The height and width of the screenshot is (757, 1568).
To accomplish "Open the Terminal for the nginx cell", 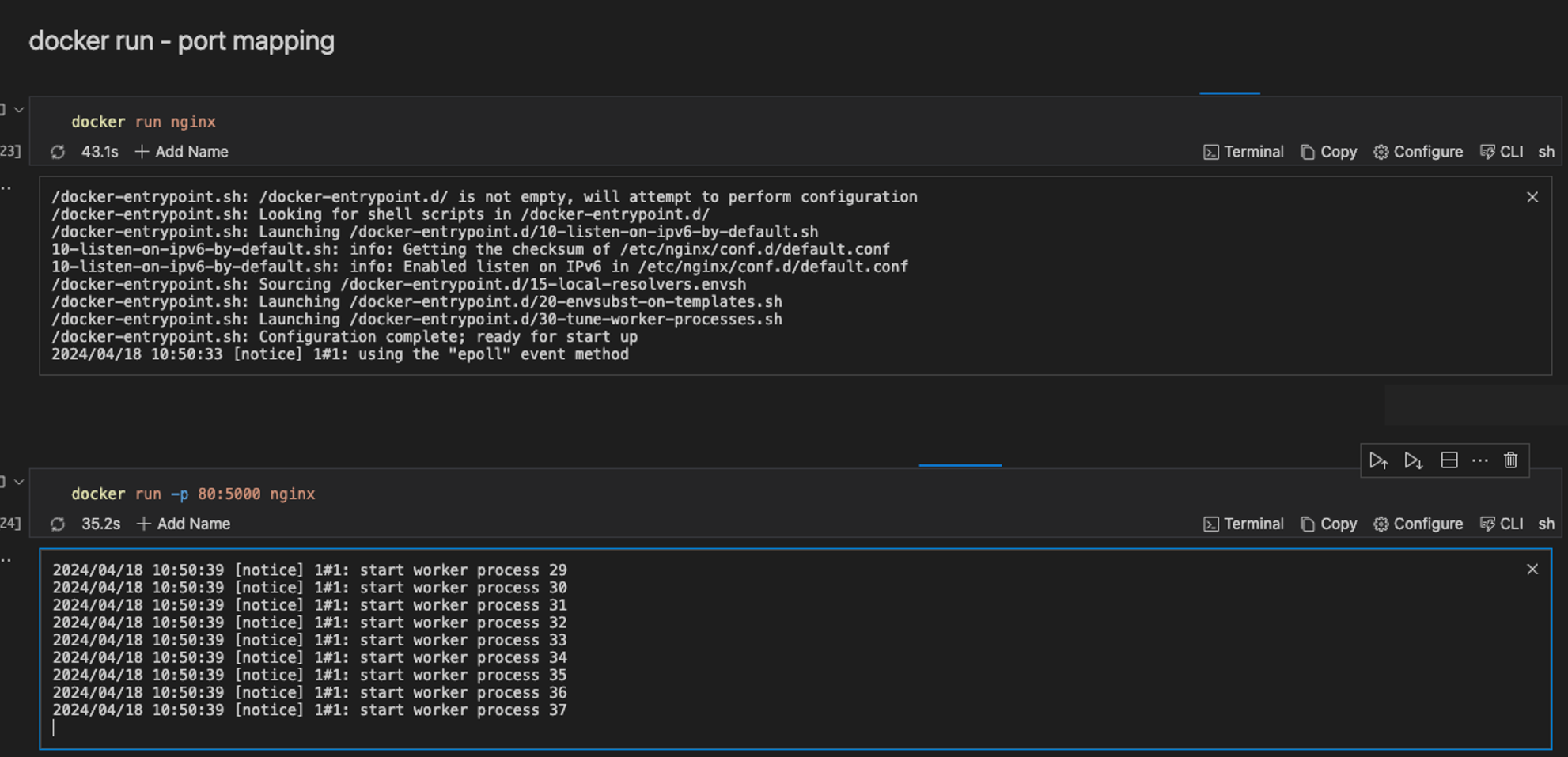I will pyautogui.click(x=1242, y=151).
